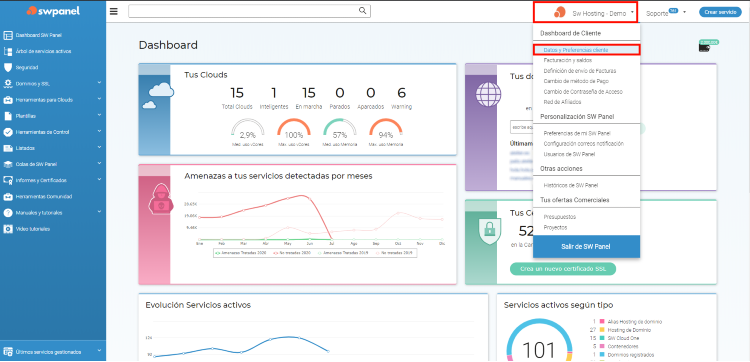The image size is (750, 362).
Task: Click the Colas de SW Panel icon
Action: [8, 164]
